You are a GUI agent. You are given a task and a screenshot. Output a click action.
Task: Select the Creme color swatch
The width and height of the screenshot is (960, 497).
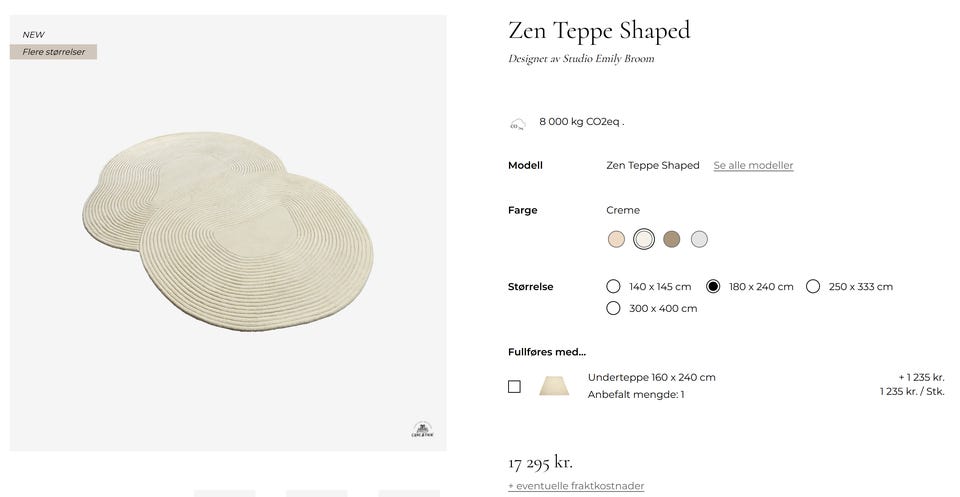coord(644,239)
